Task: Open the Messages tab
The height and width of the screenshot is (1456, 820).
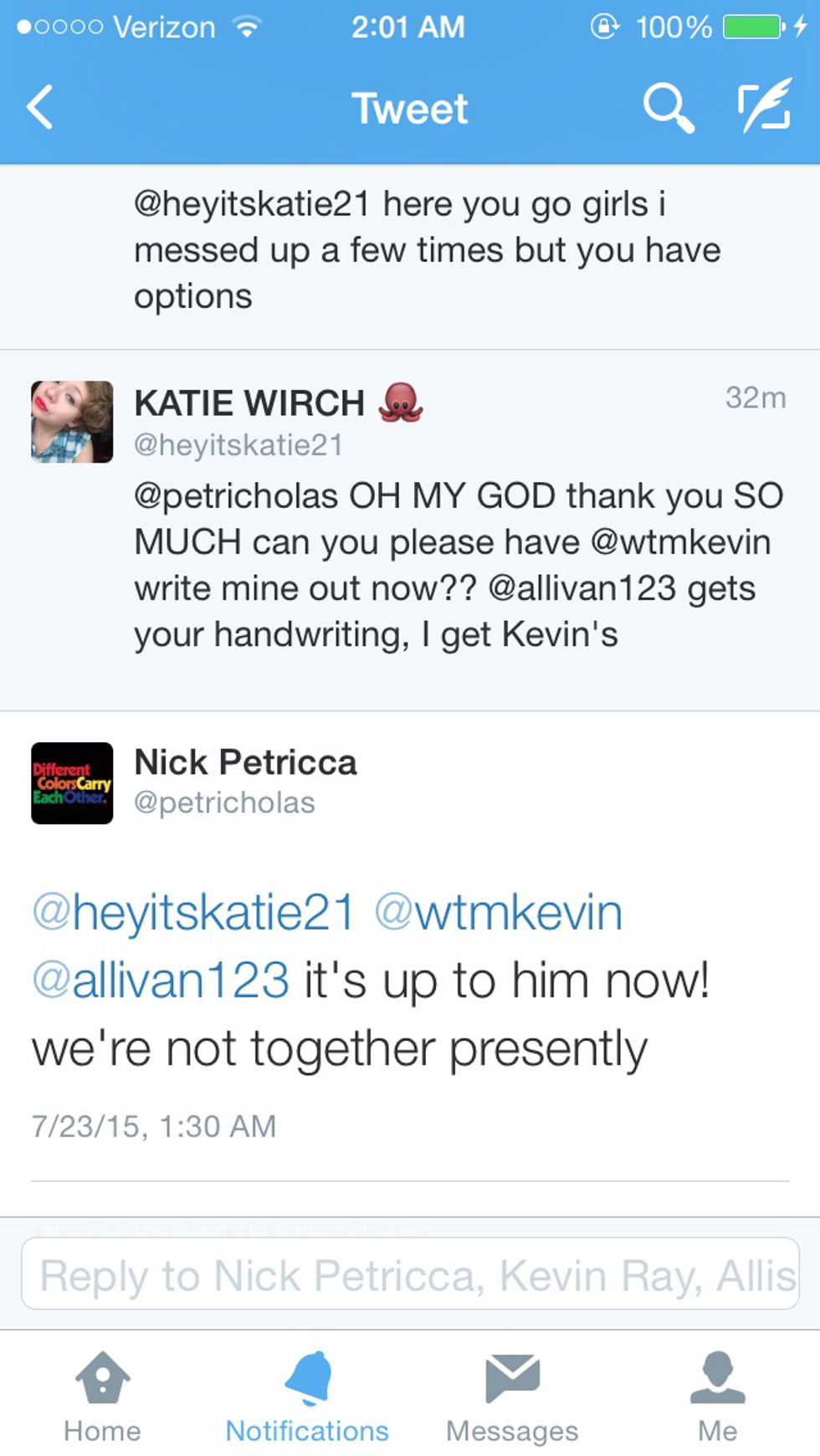Action: coord(512,1397)
